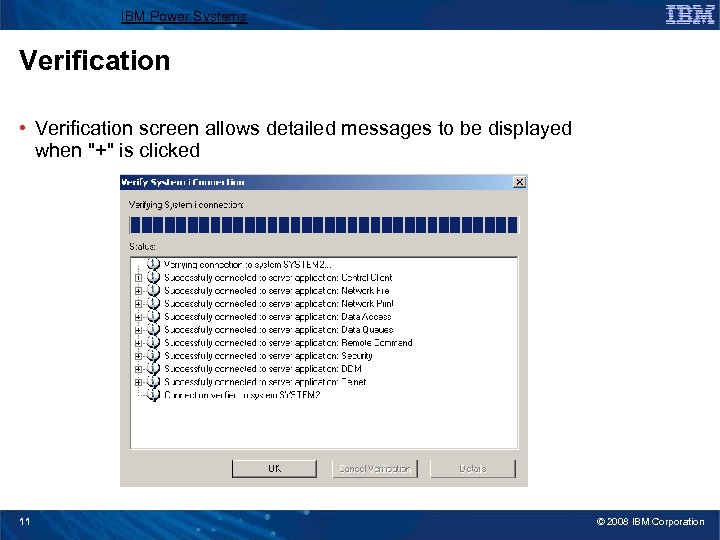Expand the Network Print row
This screenshot has height=540, width=720.
138,304
